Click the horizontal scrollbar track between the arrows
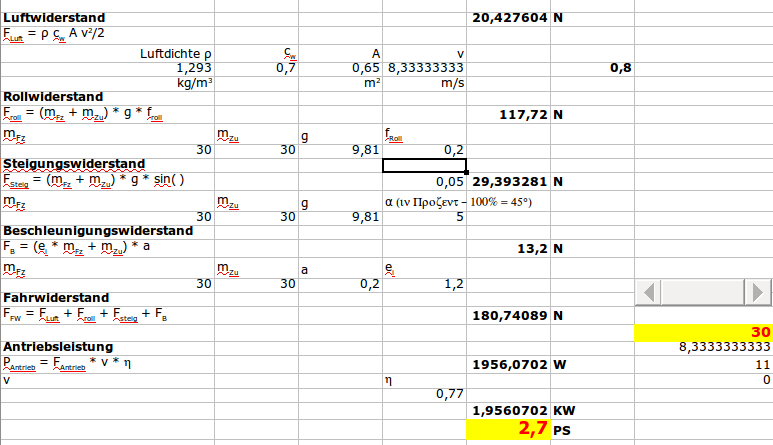The height and width of the screenshot is (445, 773). tap(703, 292)
